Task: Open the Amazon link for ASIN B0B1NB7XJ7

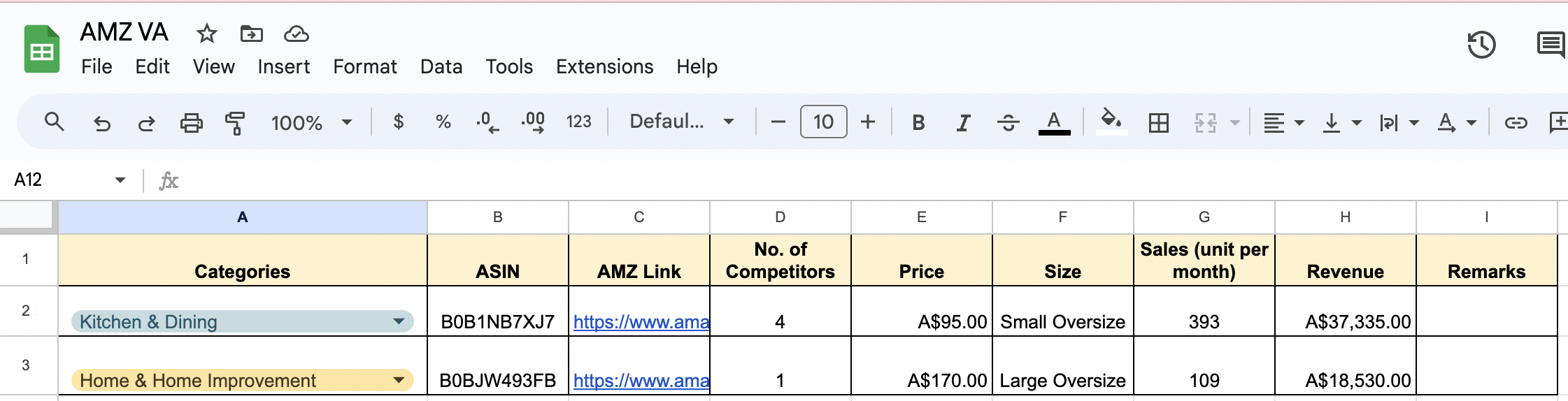Action: (641, 321)
